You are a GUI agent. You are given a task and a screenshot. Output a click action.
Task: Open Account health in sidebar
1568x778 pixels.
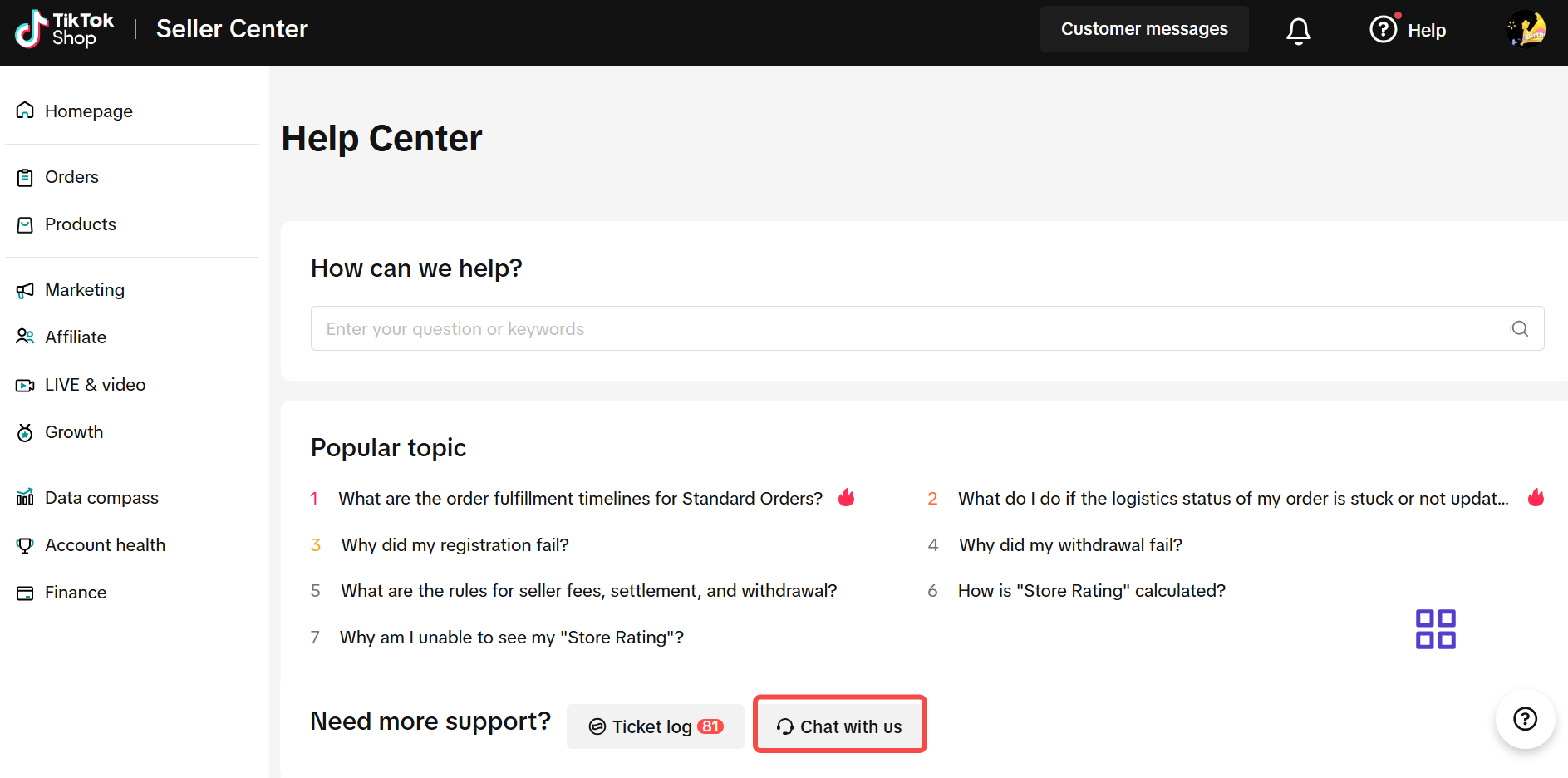[x=105, y=545]
